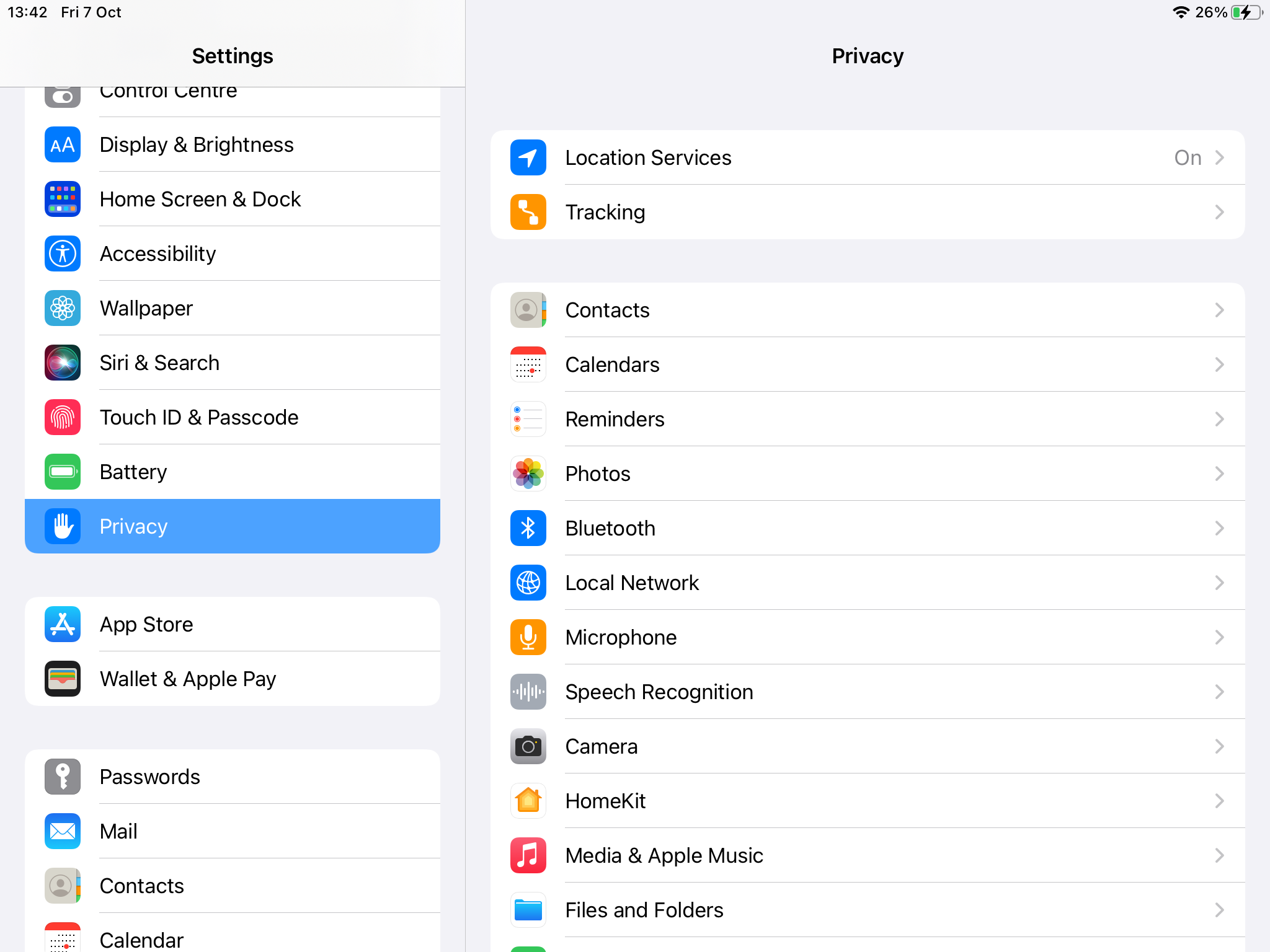
Task: Tap the Camera icon in Privacy list
Action: pos(528,746)
